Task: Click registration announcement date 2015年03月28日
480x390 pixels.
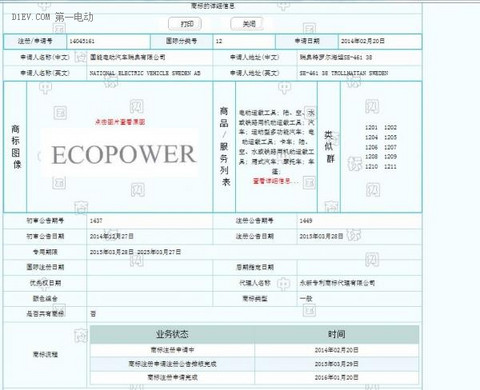Action: pos(321,236)
